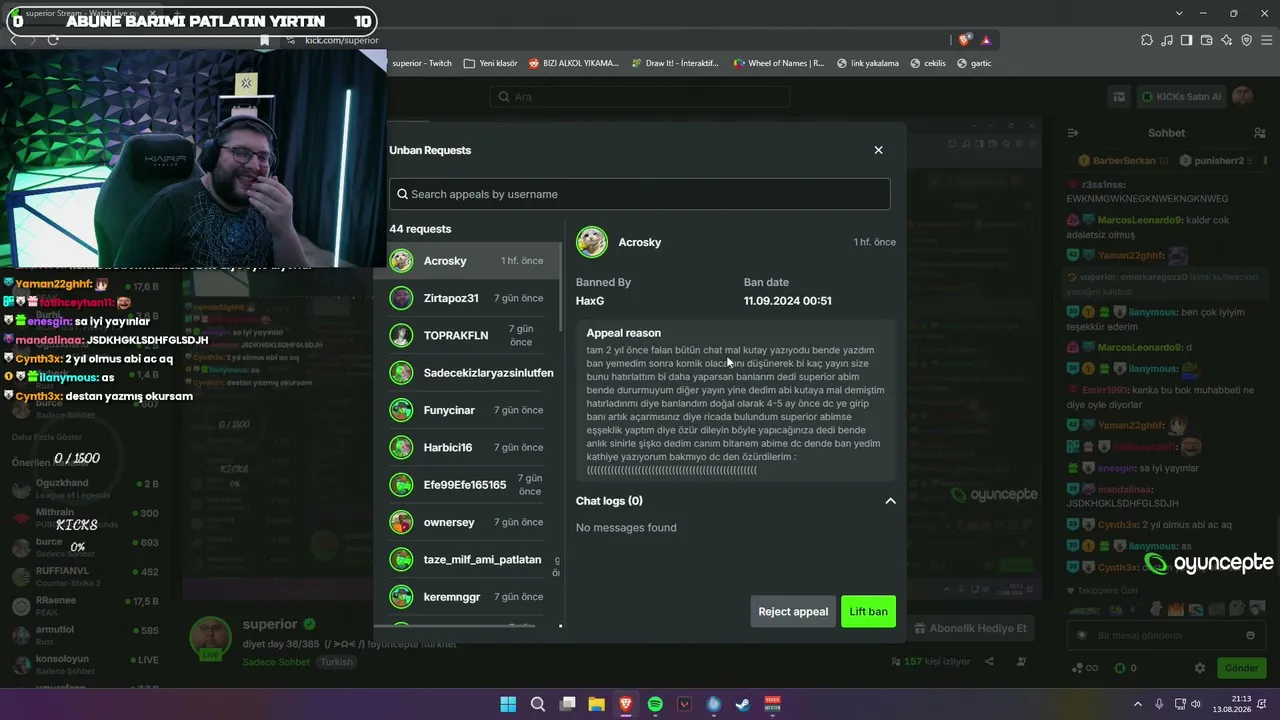Collapse the Chat logs section
Viewport: 1280px width, 720px height.
[x=890, y=501]
